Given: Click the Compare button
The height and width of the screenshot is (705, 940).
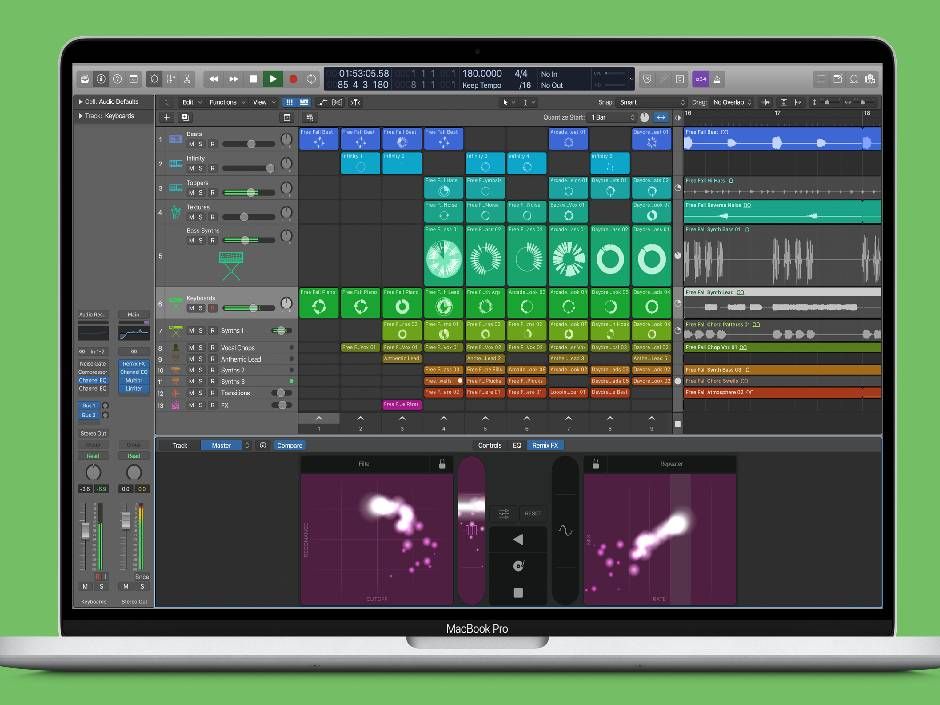Looking at the screenshot, I should 290,445.
